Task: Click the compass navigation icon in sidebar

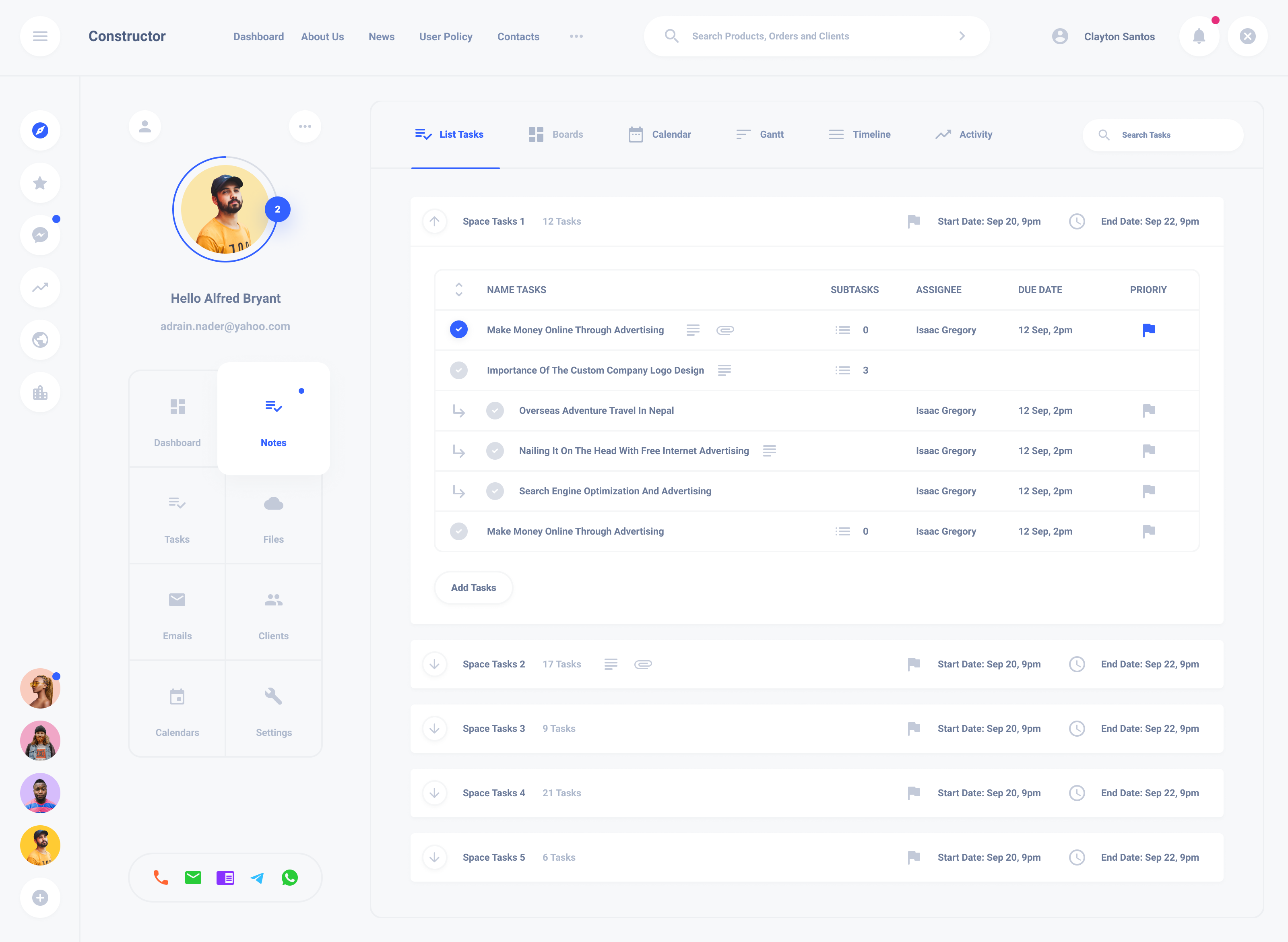Action: point(40,130)
